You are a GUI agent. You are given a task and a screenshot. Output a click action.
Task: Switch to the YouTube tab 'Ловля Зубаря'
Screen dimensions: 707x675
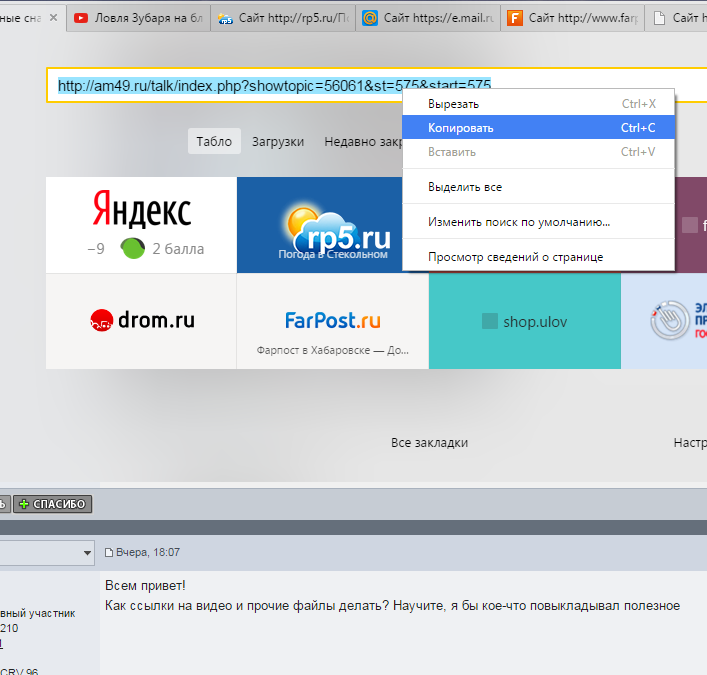point(138,17)
